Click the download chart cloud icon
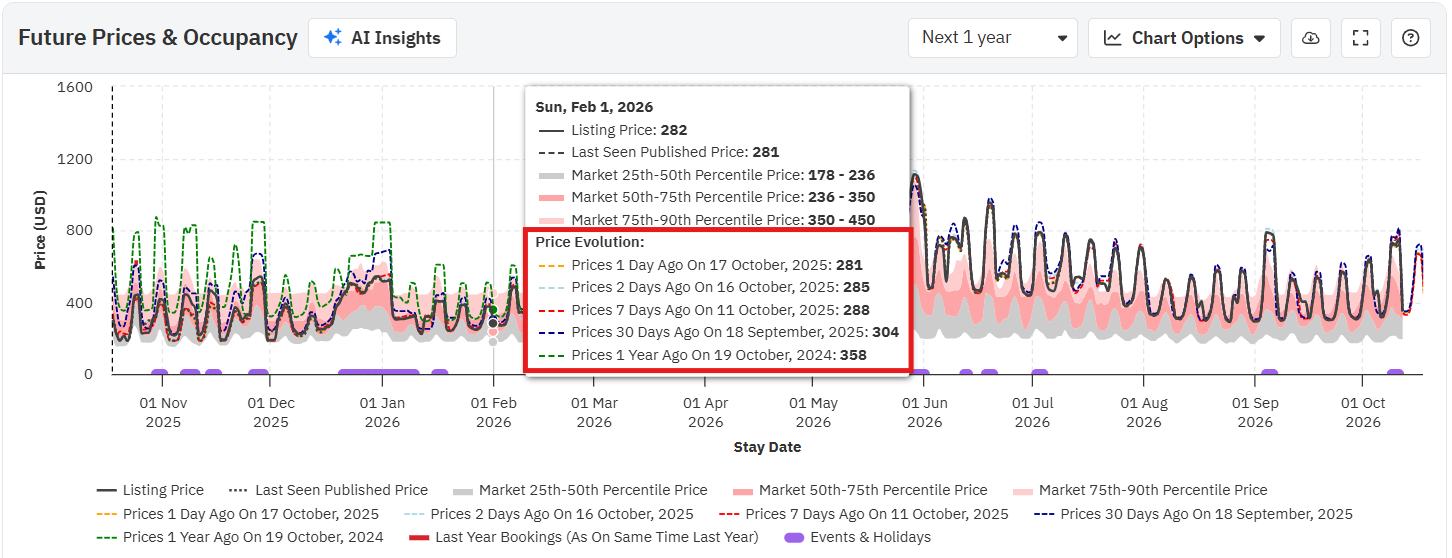This screenshot has width=1452, height=558. pyautogui.click(x=1310, y=38)
